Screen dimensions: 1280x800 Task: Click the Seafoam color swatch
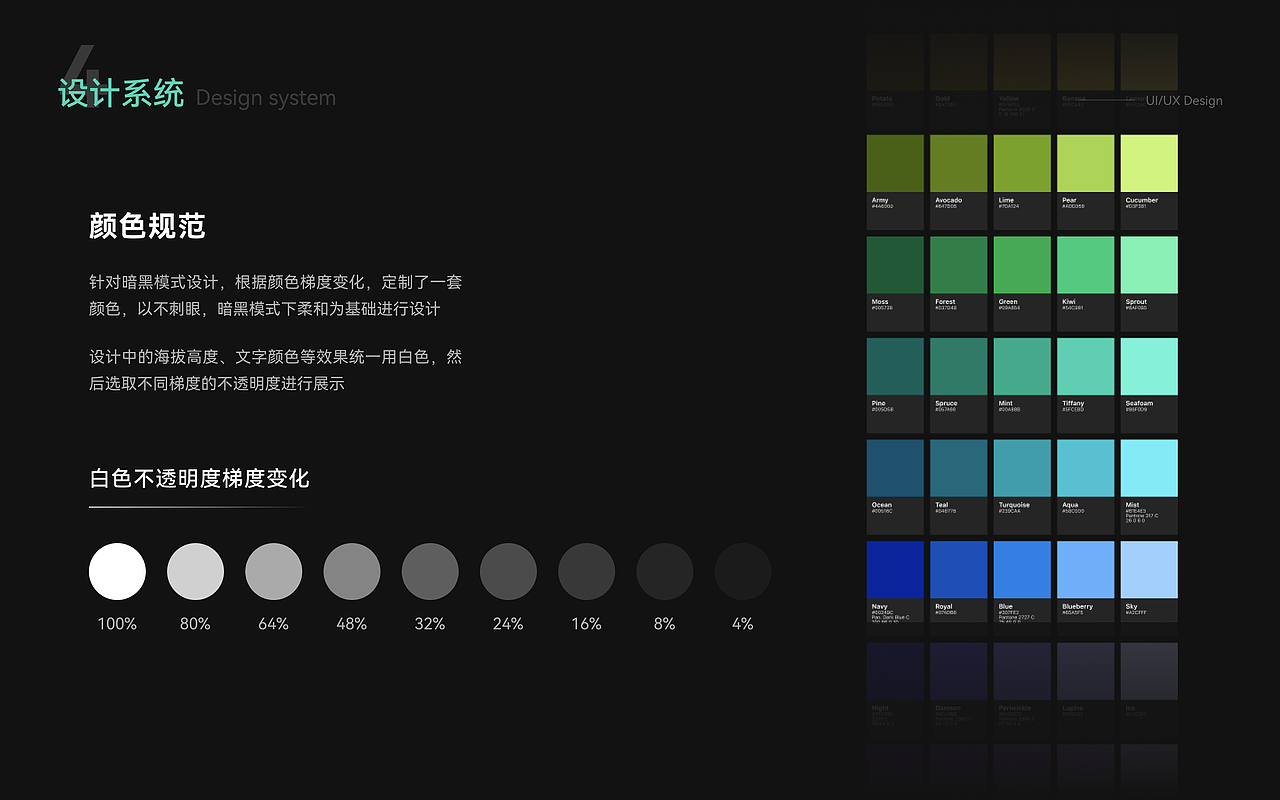1149,366
